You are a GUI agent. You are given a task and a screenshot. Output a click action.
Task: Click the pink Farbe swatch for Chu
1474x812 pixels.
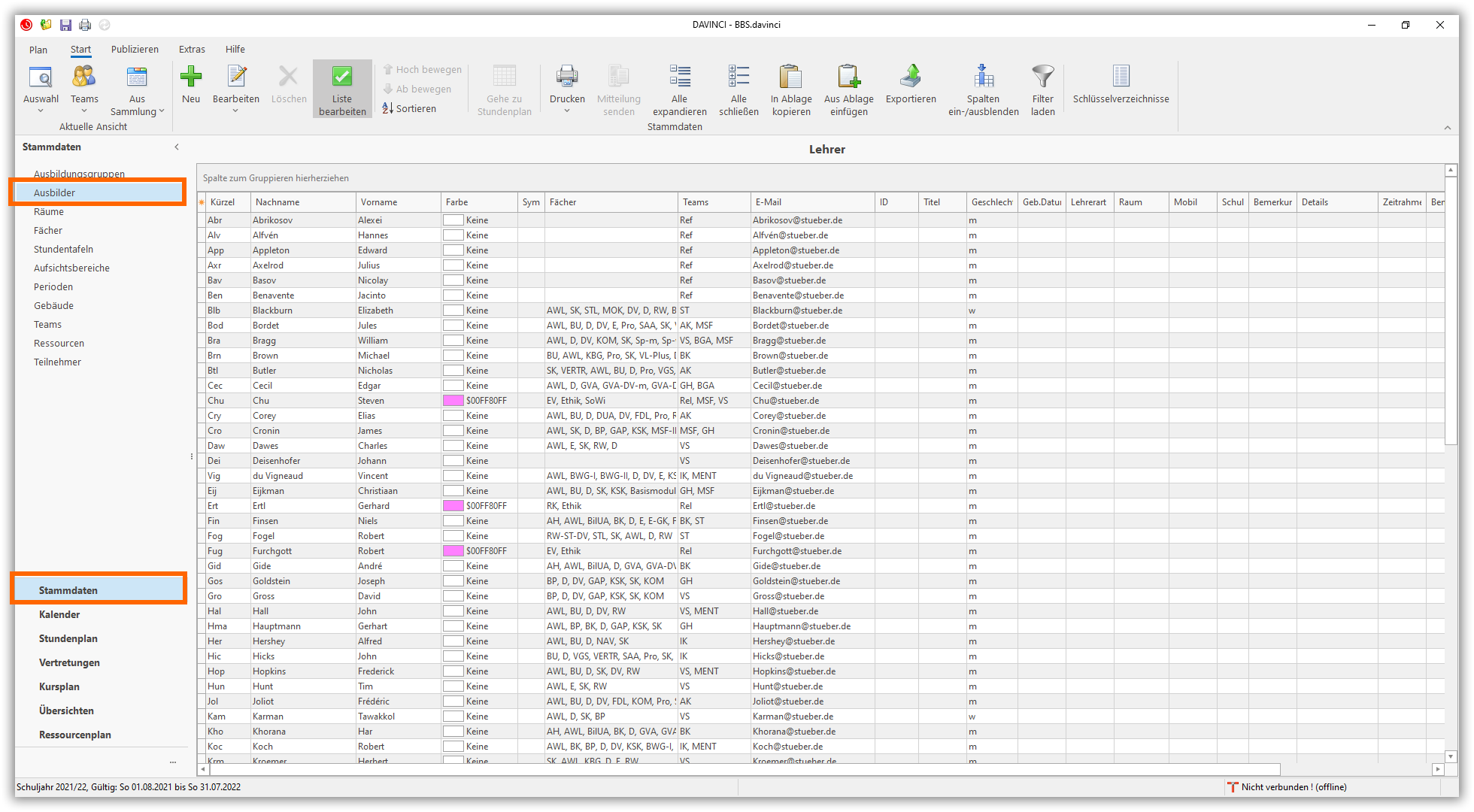(x=453, y=401)
